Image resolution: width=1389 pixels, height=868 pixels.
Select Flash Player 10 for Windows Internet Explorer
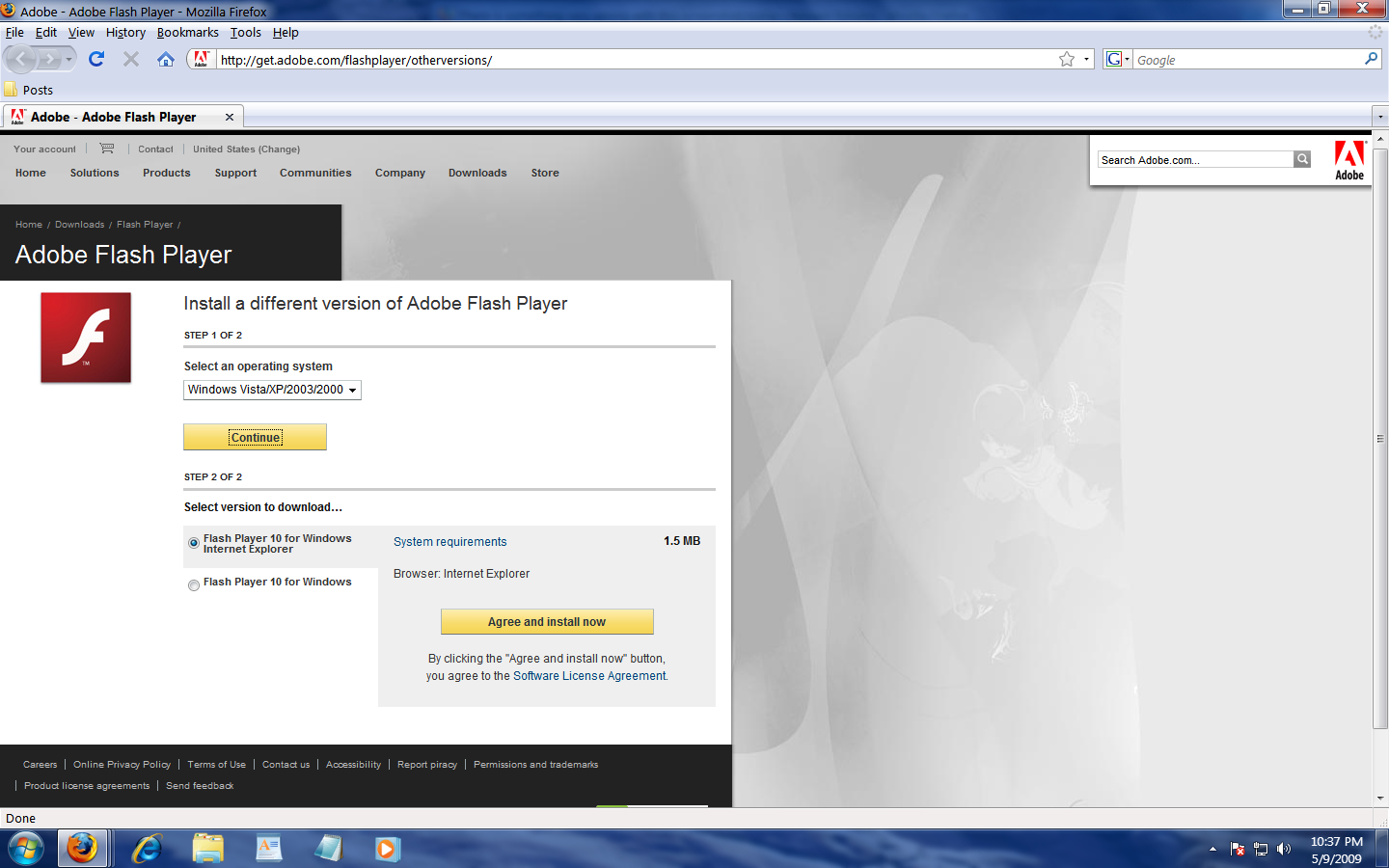pos(194,543)
